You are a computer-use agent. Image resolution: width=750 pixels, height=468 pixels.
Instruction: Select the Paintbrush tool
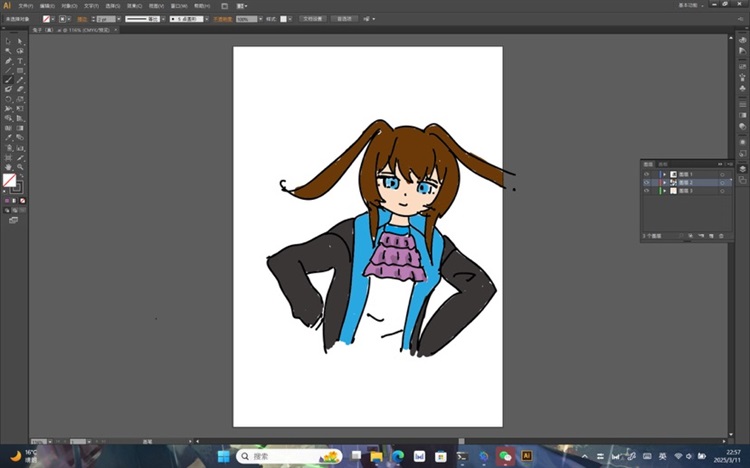pyautogui.click(x=8, y=80)
